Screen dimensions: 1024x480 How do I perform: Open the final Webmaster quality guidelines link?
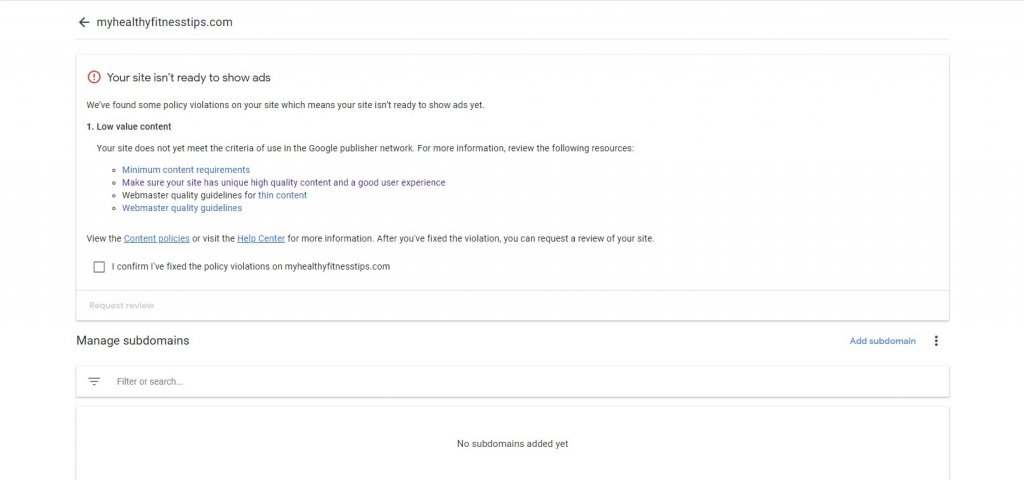click(x=182, y=208)
